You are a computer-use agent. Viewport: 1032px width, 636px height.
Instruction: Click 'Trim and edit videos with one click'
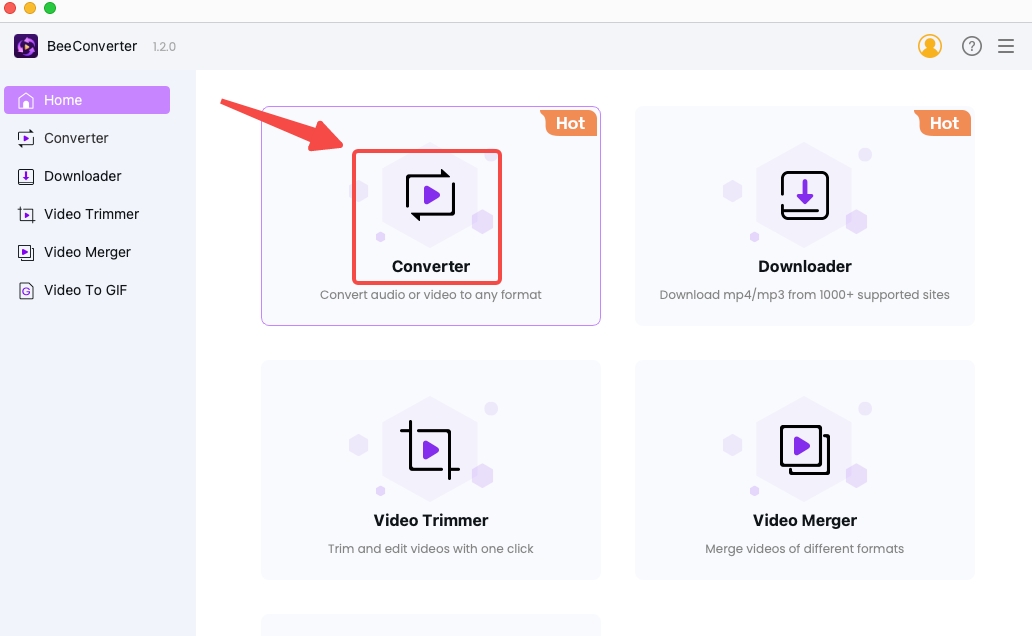[x=430, y=549]
